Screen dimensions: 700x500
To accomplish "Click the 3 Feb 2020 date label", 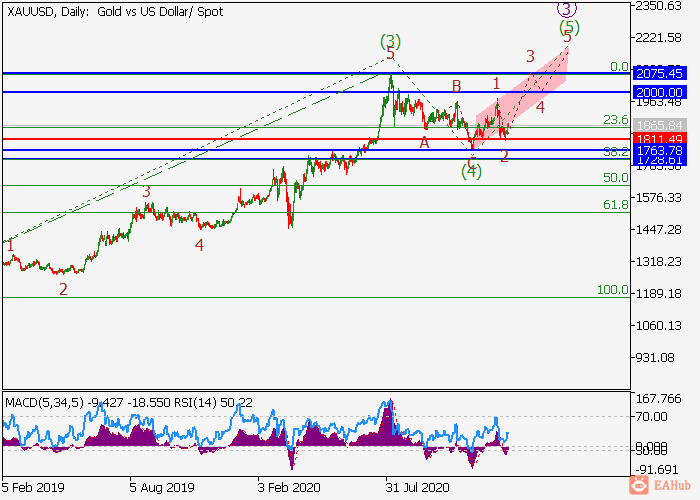I will (x=289, y=487).
